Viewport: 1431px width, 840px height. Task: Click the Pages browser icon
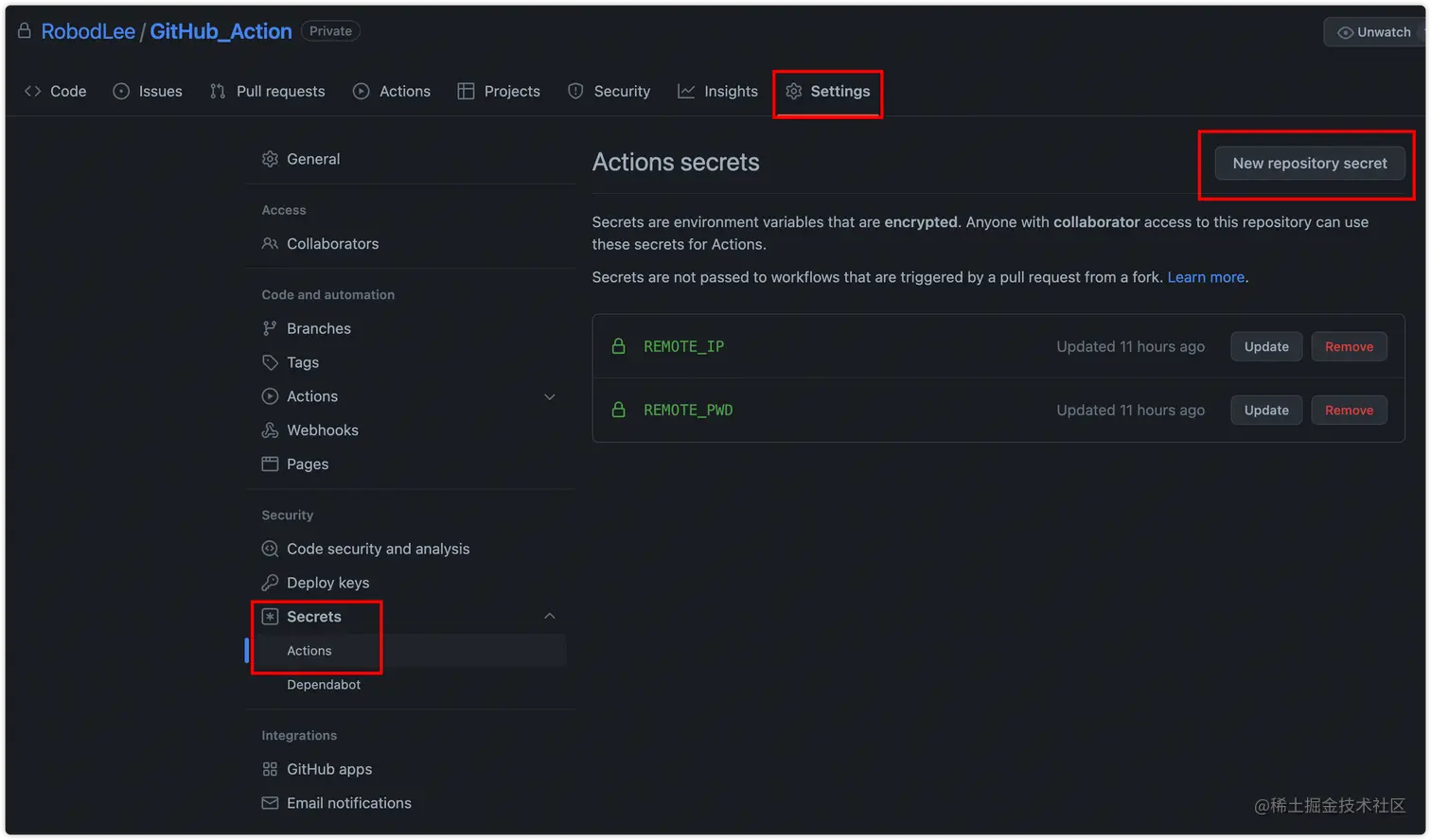tap(270, 464)
